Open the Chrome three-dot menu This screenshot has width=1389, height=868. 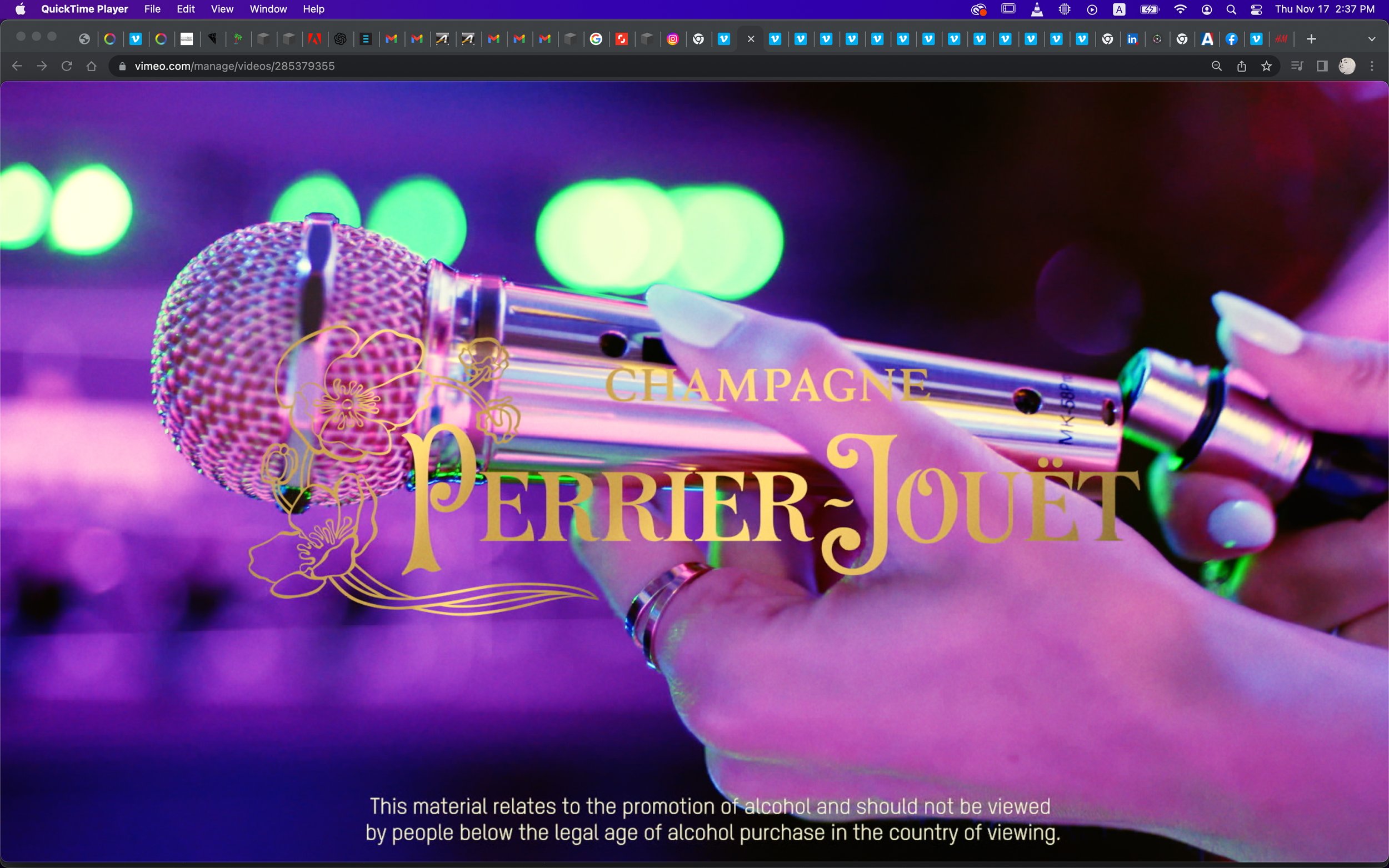click(1372, 66)
